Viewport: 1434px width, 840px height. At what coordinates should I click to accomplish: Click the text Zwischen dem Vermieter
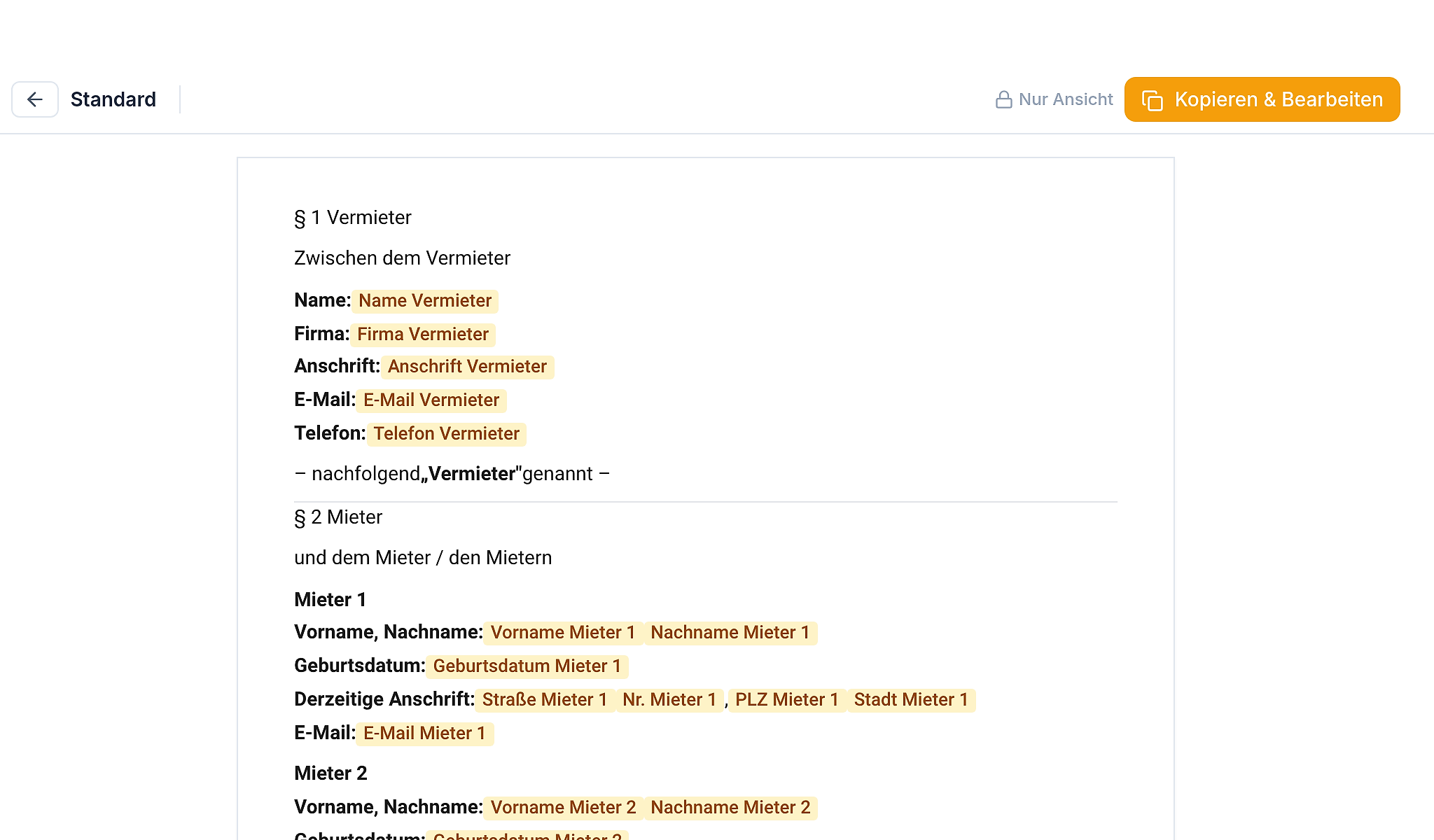click(x=402, y=258)
